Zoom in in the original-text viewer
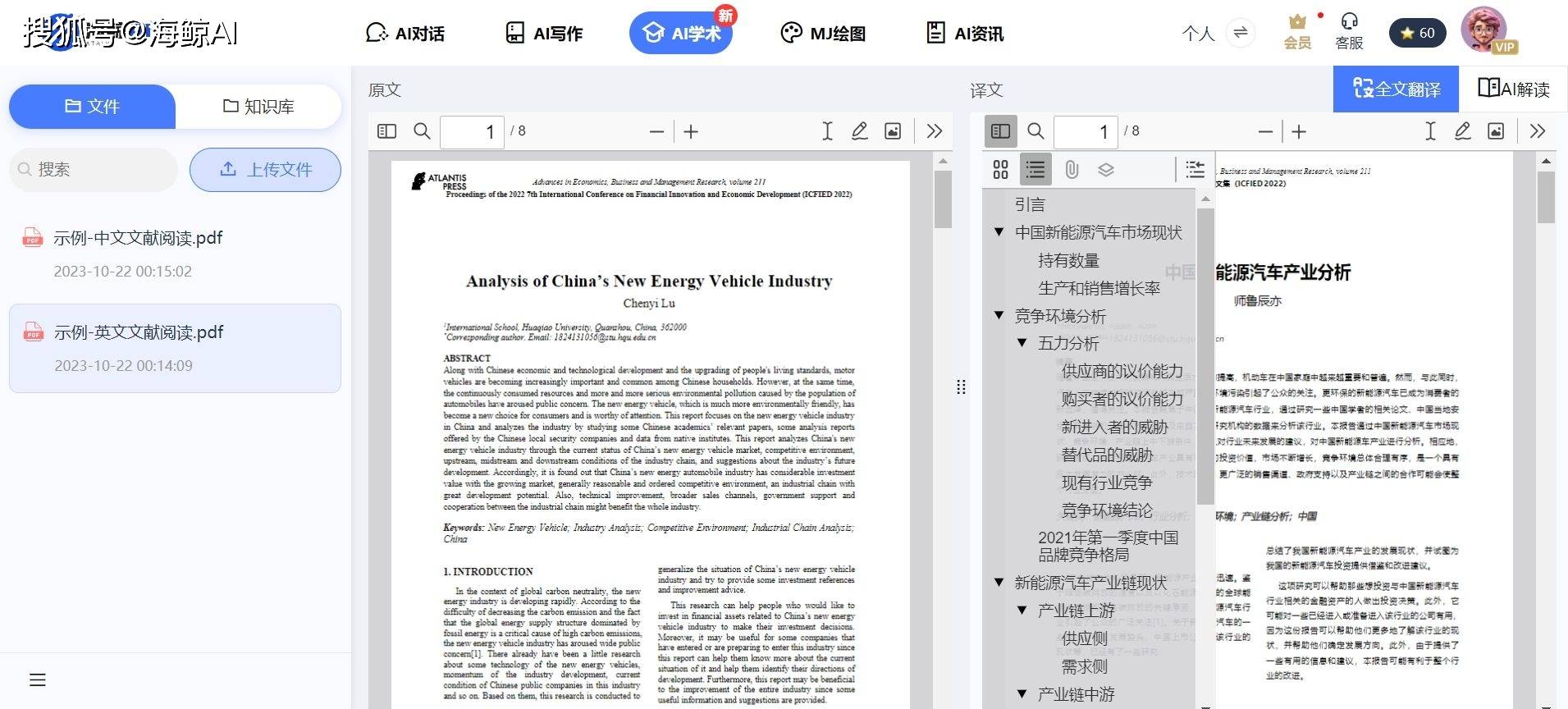The height and width of the screenshot is (709, 1568). [691, 131]
